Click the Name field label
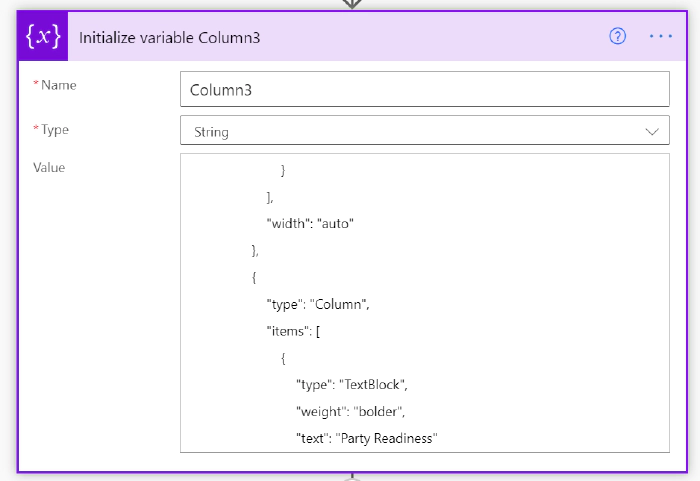 (x=58, y=85)
